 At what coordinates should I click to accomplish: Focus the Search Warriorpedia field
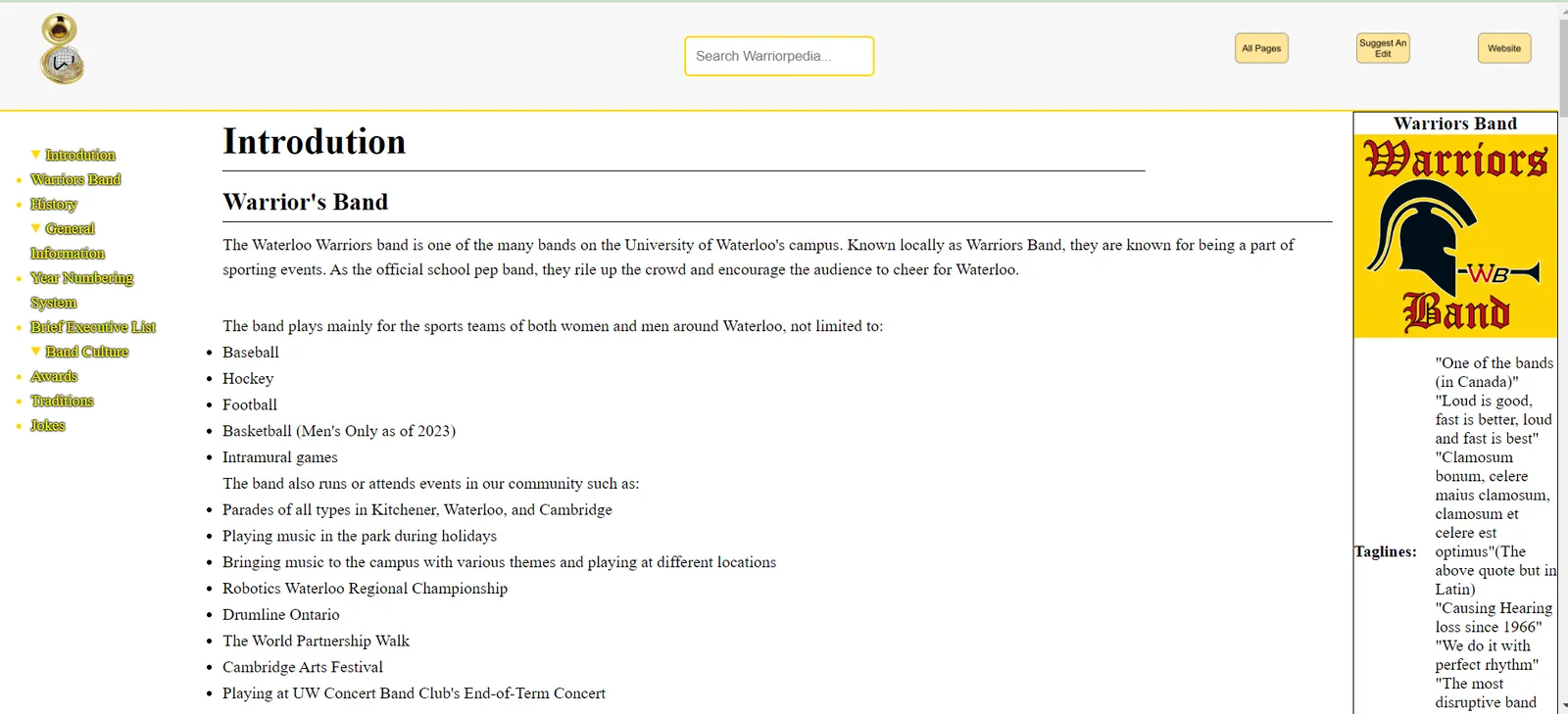pos(779,56)
